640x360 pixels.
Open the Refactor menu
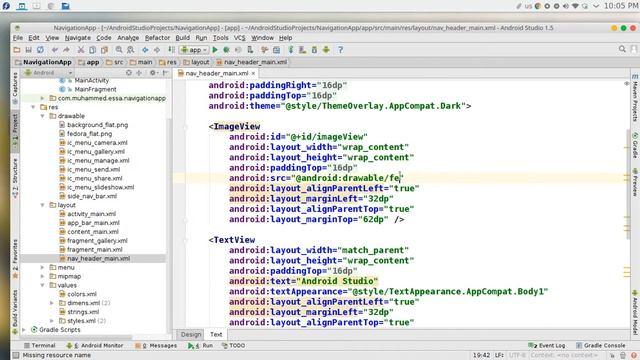[157, 38]
